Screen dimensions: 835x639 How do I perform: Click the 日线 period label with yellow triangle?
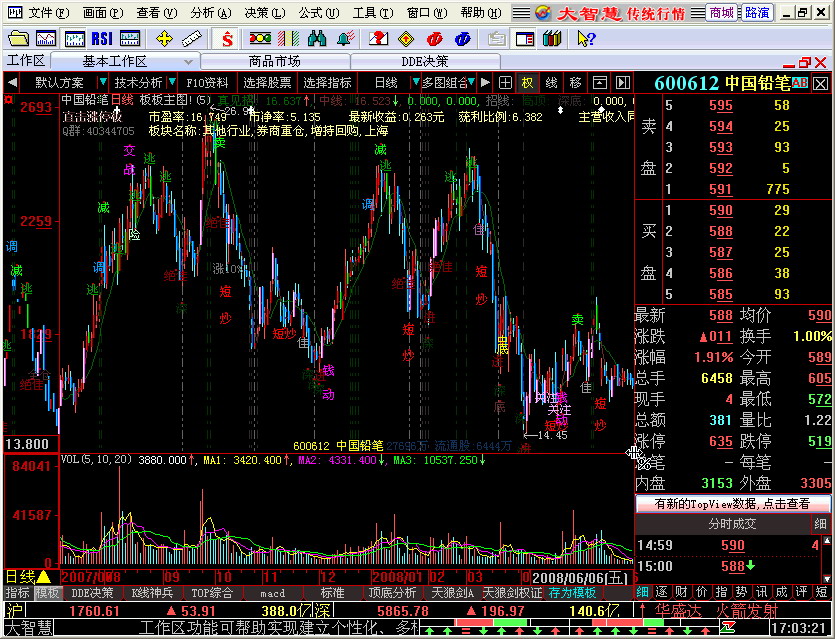[28, 577]
